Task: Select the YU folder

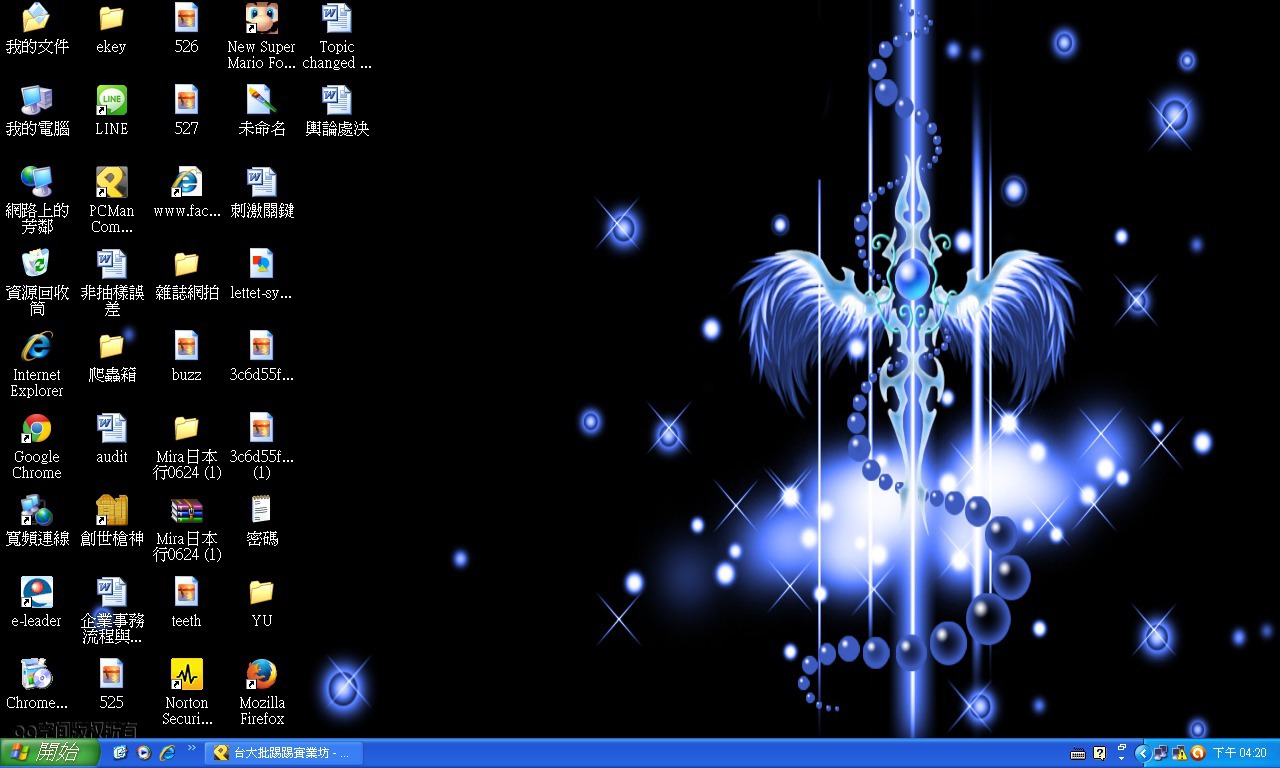Action: [x=262, y=592]
